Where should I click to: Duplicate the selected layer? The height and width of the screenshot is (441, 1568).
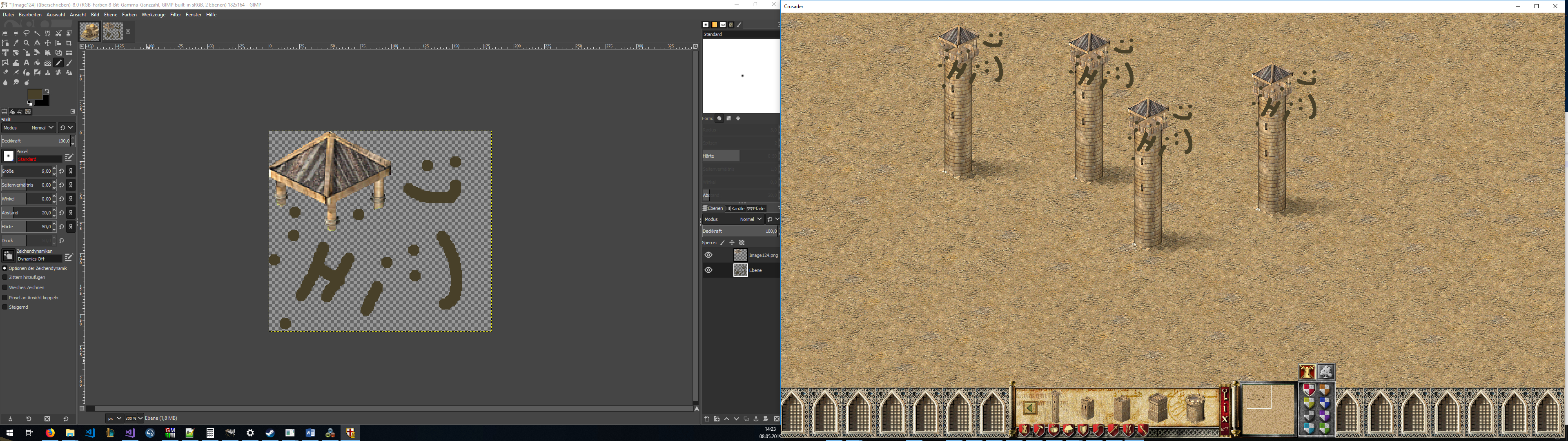pyautogui.click(x=746, y=419)
